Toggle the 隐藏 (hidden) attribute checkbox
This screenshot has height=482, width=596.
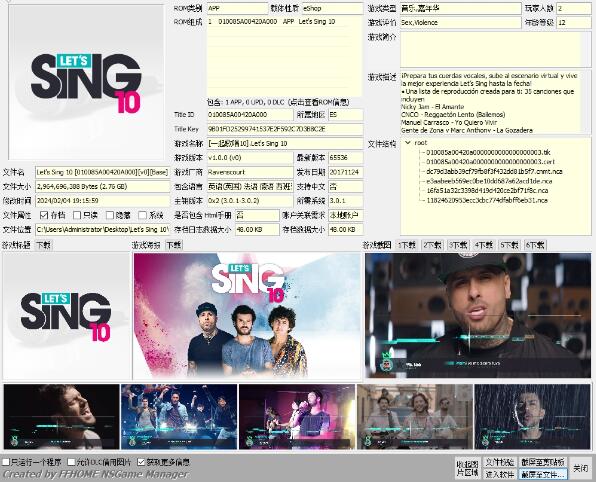[x=110, y=216]
